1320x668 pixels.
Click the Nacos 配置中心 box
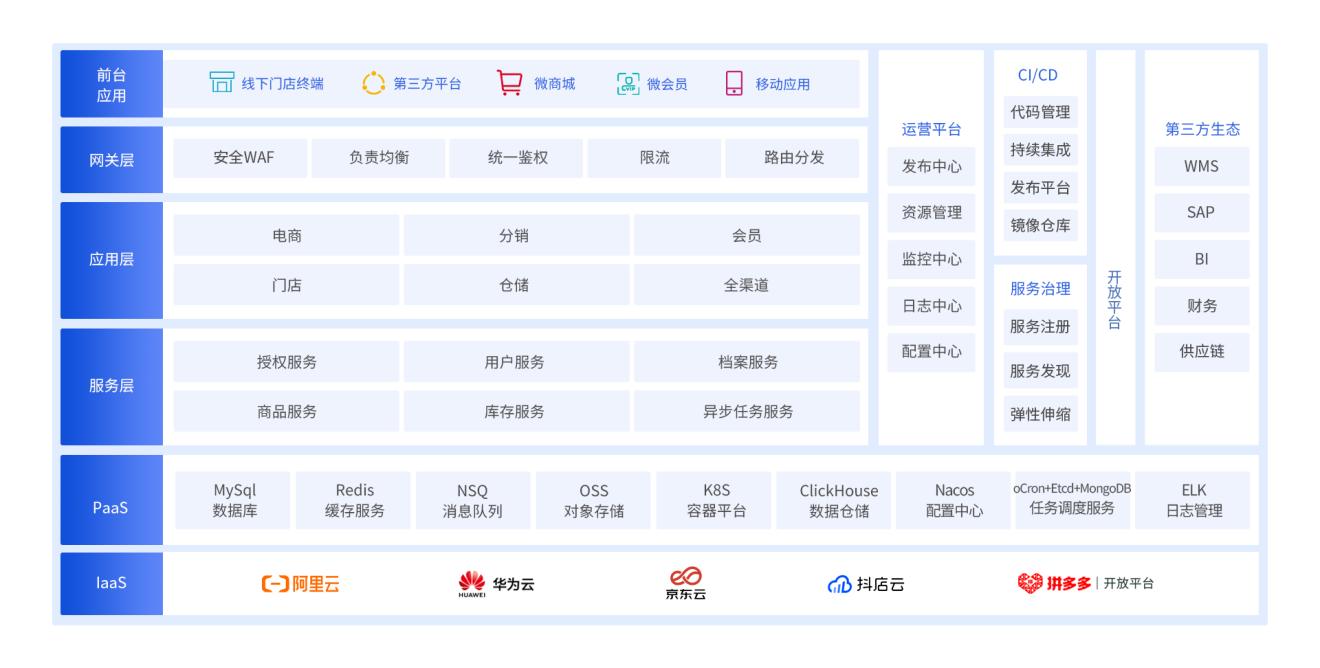click(953, 501)
